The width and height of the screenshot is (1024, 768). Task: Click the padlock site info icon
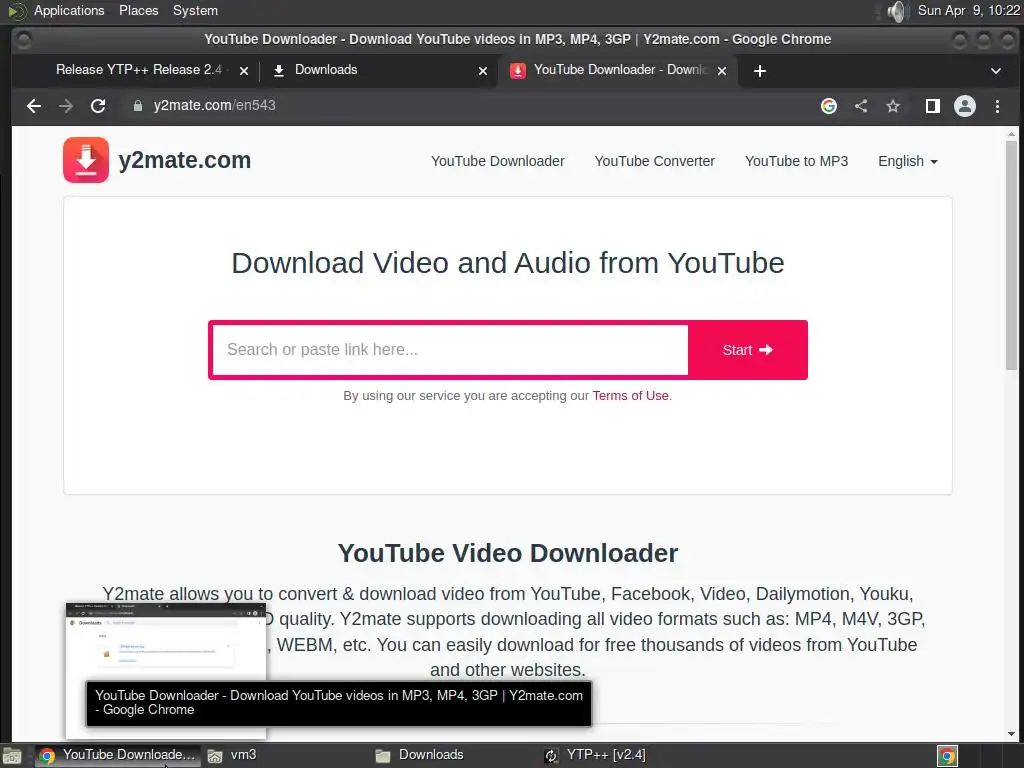click(138, 106)
